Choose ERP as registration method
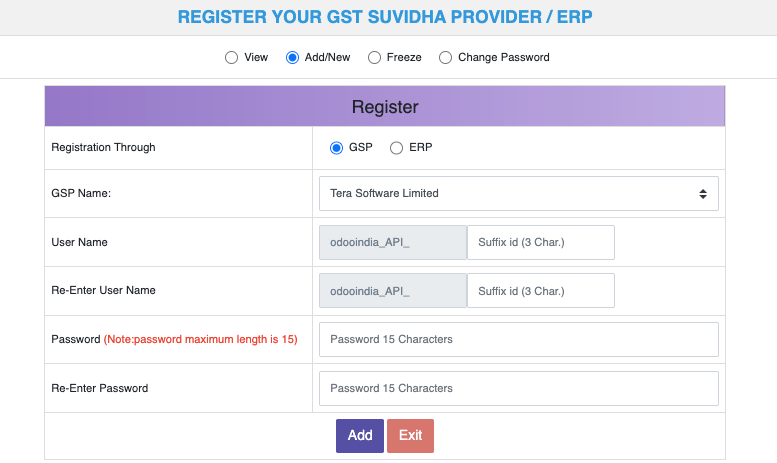Image resolution: width=777 pixels, height=463 pixels. point(396,148)
